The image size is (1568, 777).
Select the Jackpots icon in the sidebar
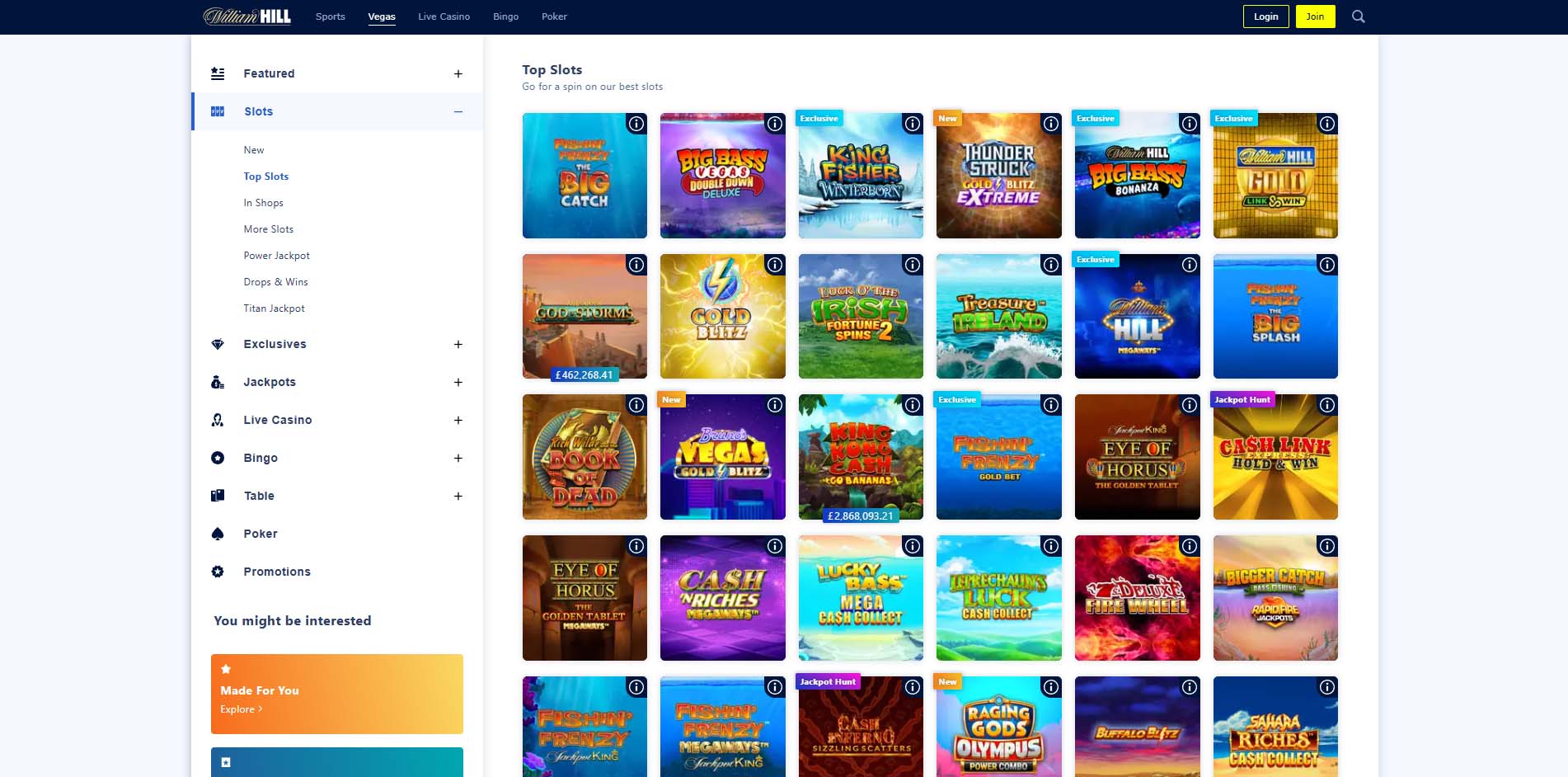click(x=218, y=382)
